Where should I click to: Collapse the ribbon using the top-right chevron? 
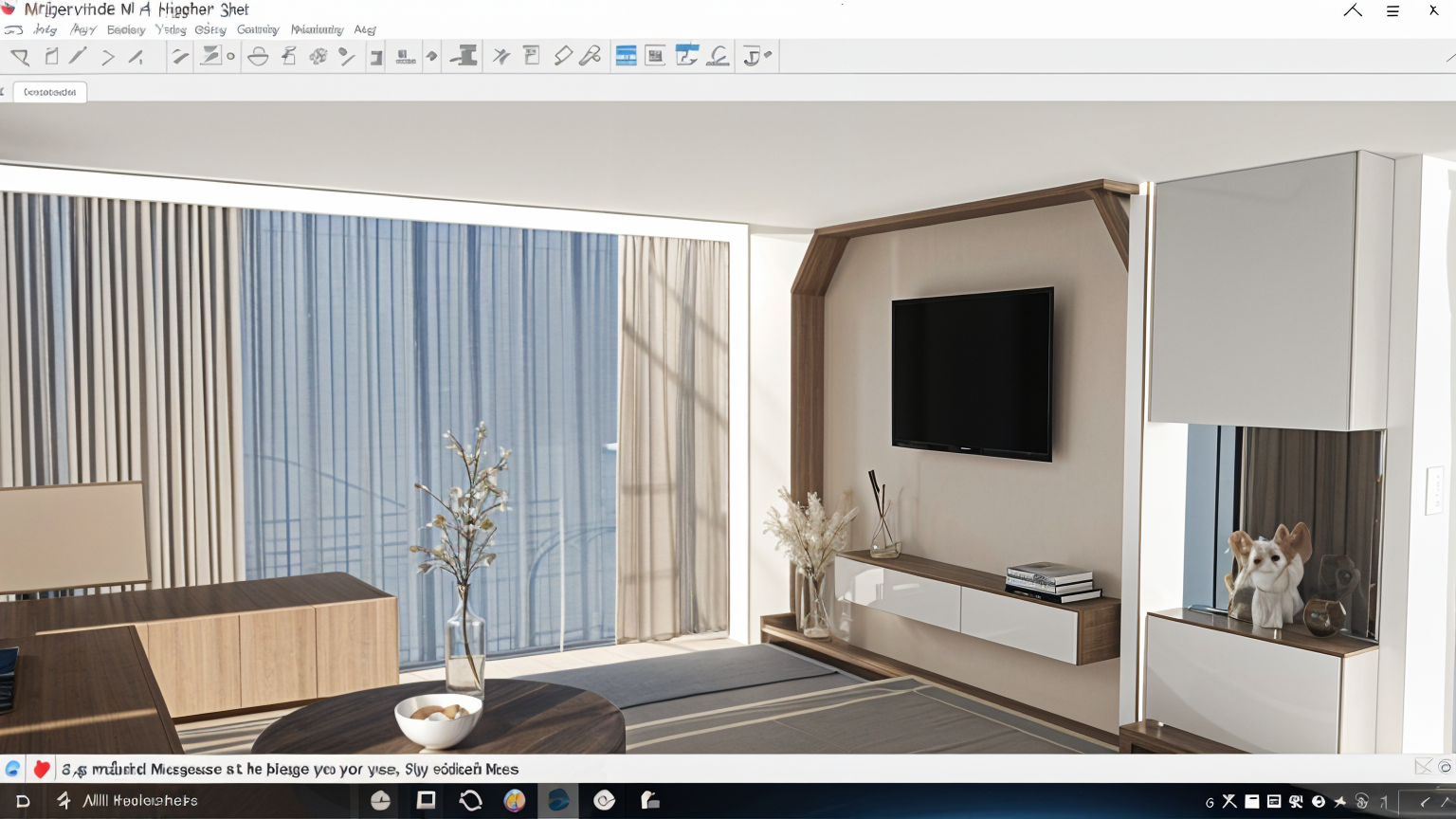click(1353, 11)
